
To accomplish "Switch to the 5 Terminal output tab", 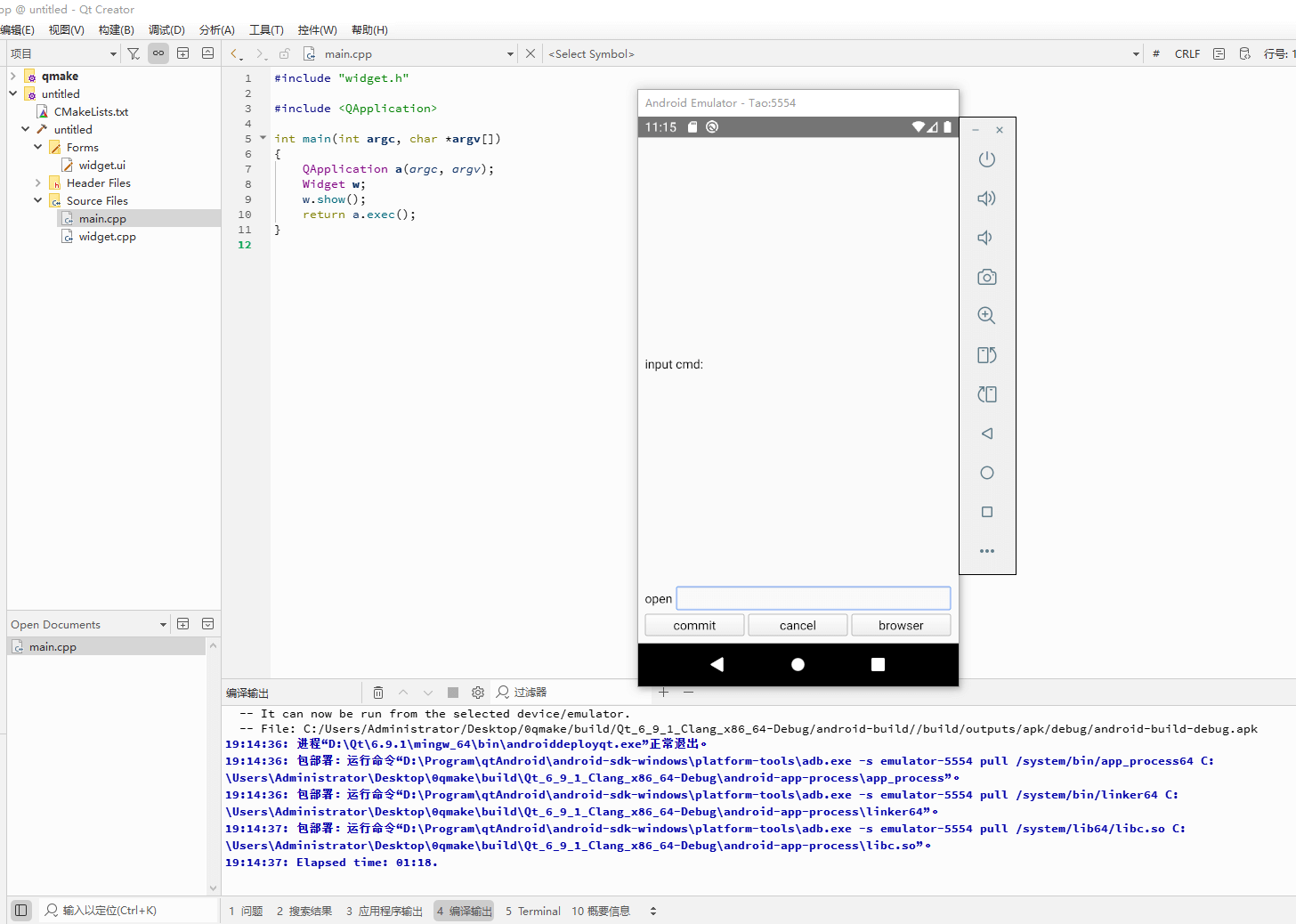I will click(x=533, y=911).
